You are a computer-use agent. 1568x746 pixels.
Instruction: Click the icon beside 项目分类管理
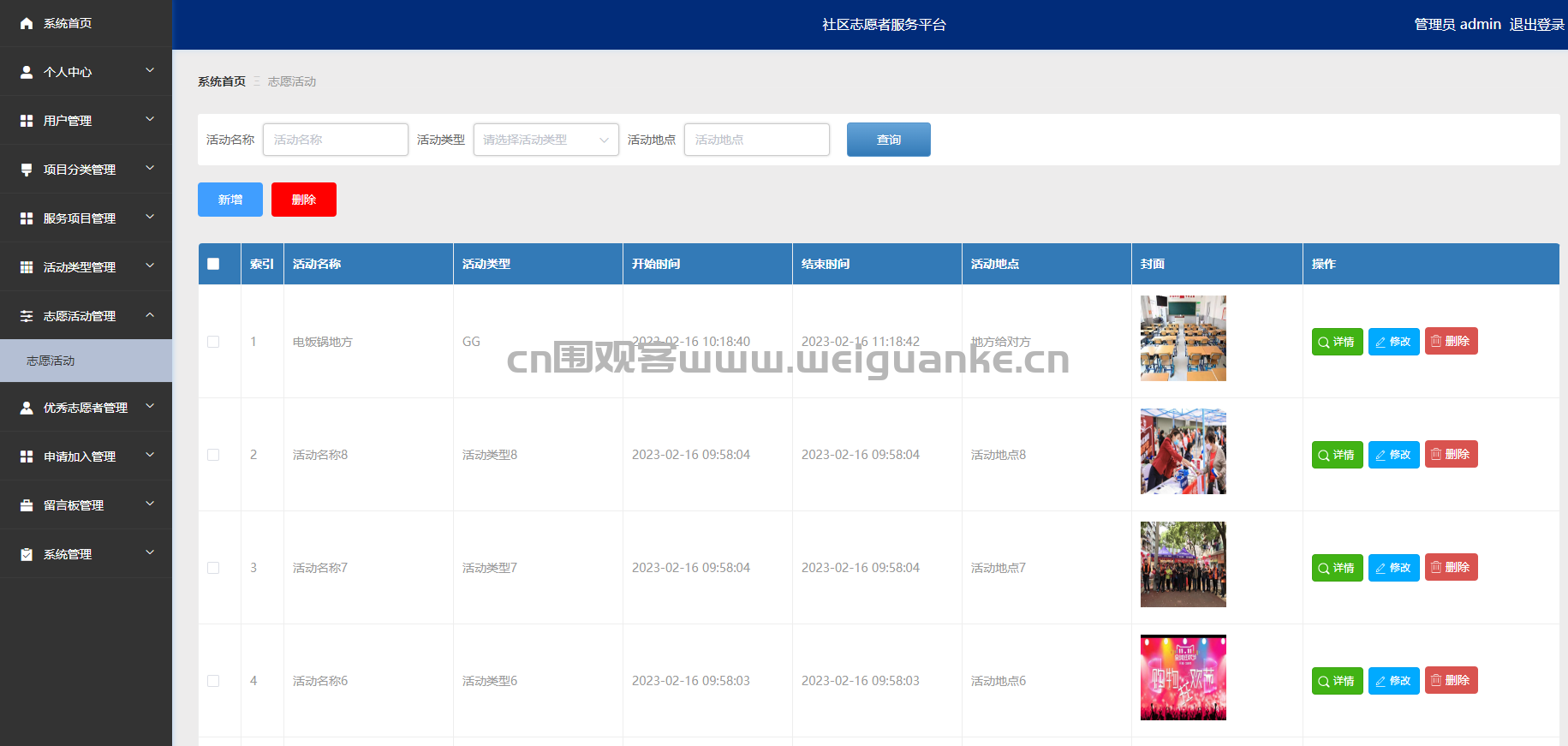click(x=27, y=170)
